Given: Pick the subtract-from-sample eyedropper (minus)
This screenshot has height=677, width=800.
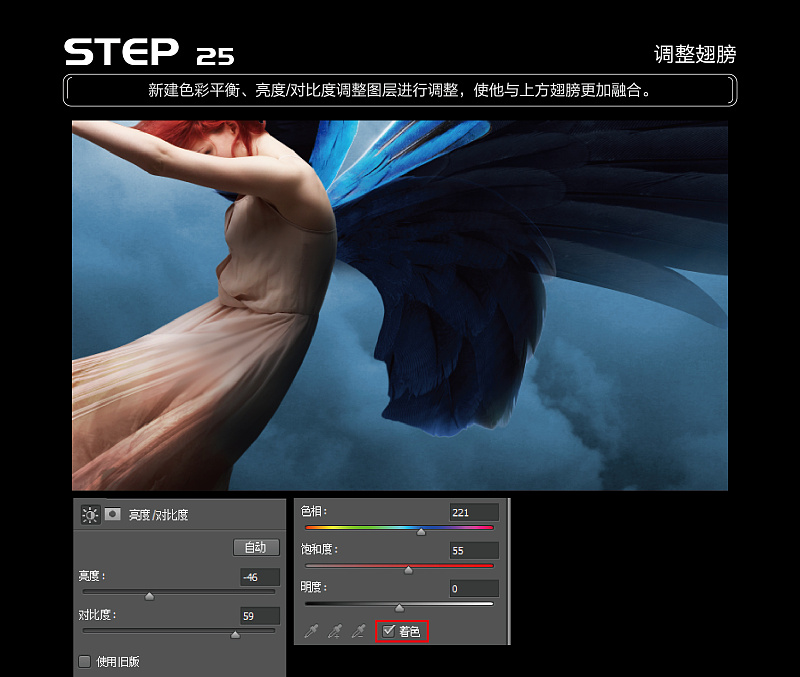Looking at the screenshot, I should (359, 631).
